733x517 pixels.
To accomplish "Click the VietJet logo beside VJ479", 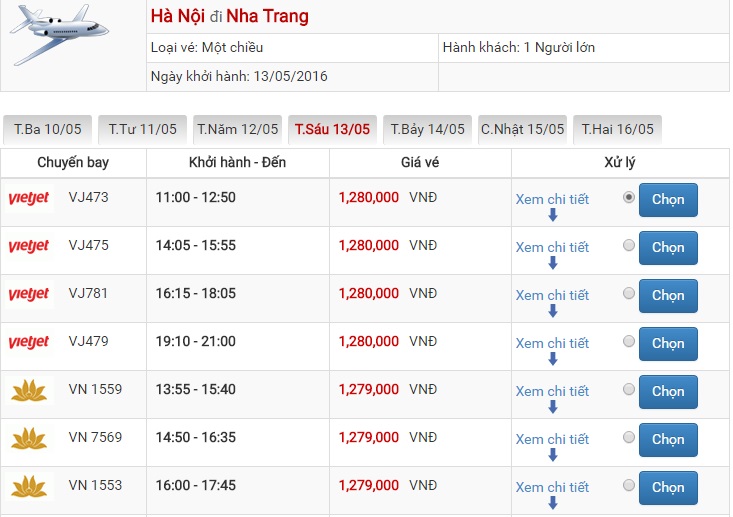I will click(x=29, y=343).
